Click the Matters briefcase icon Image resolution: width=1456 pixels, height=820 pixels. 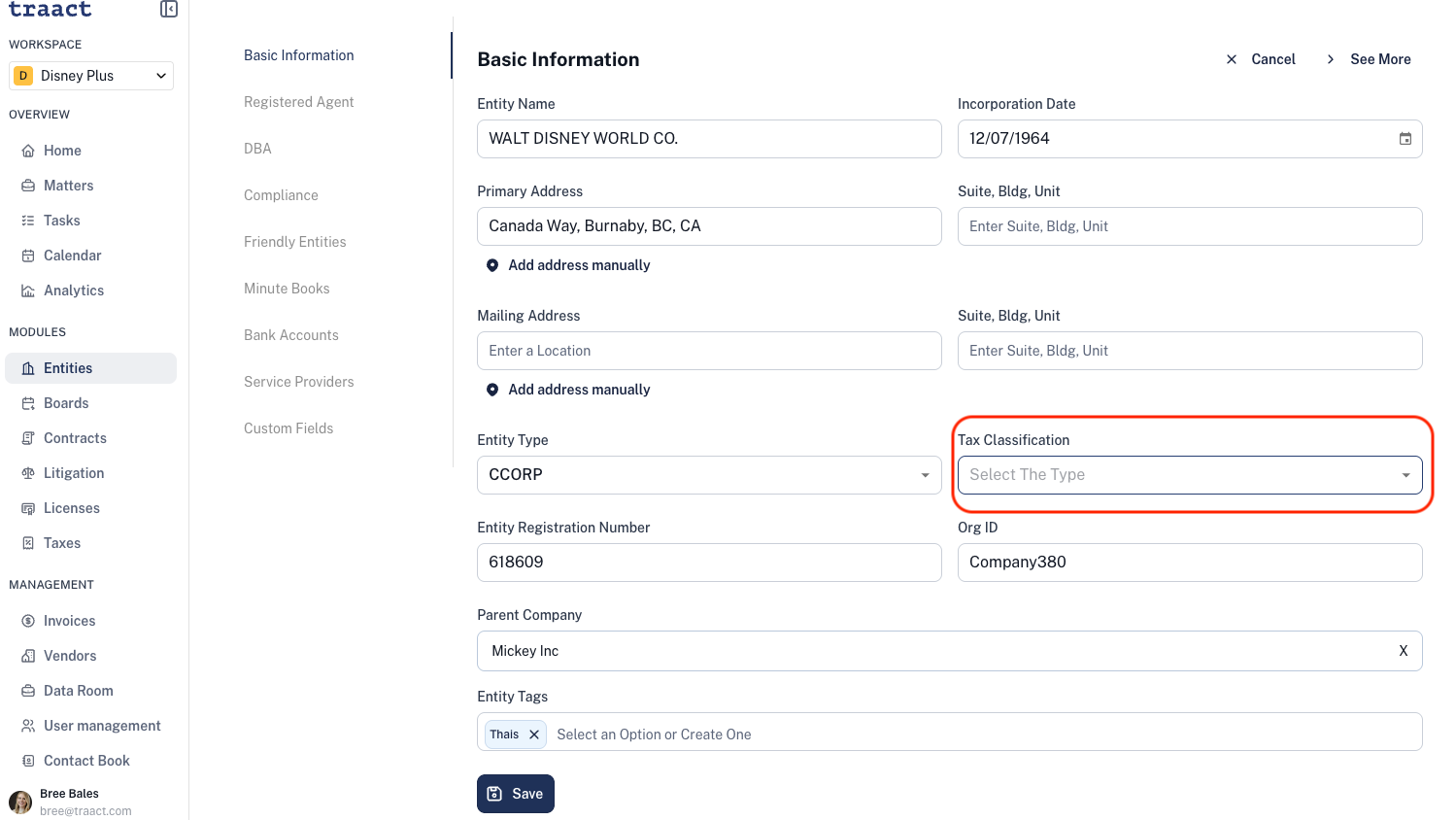pos(28,186)
